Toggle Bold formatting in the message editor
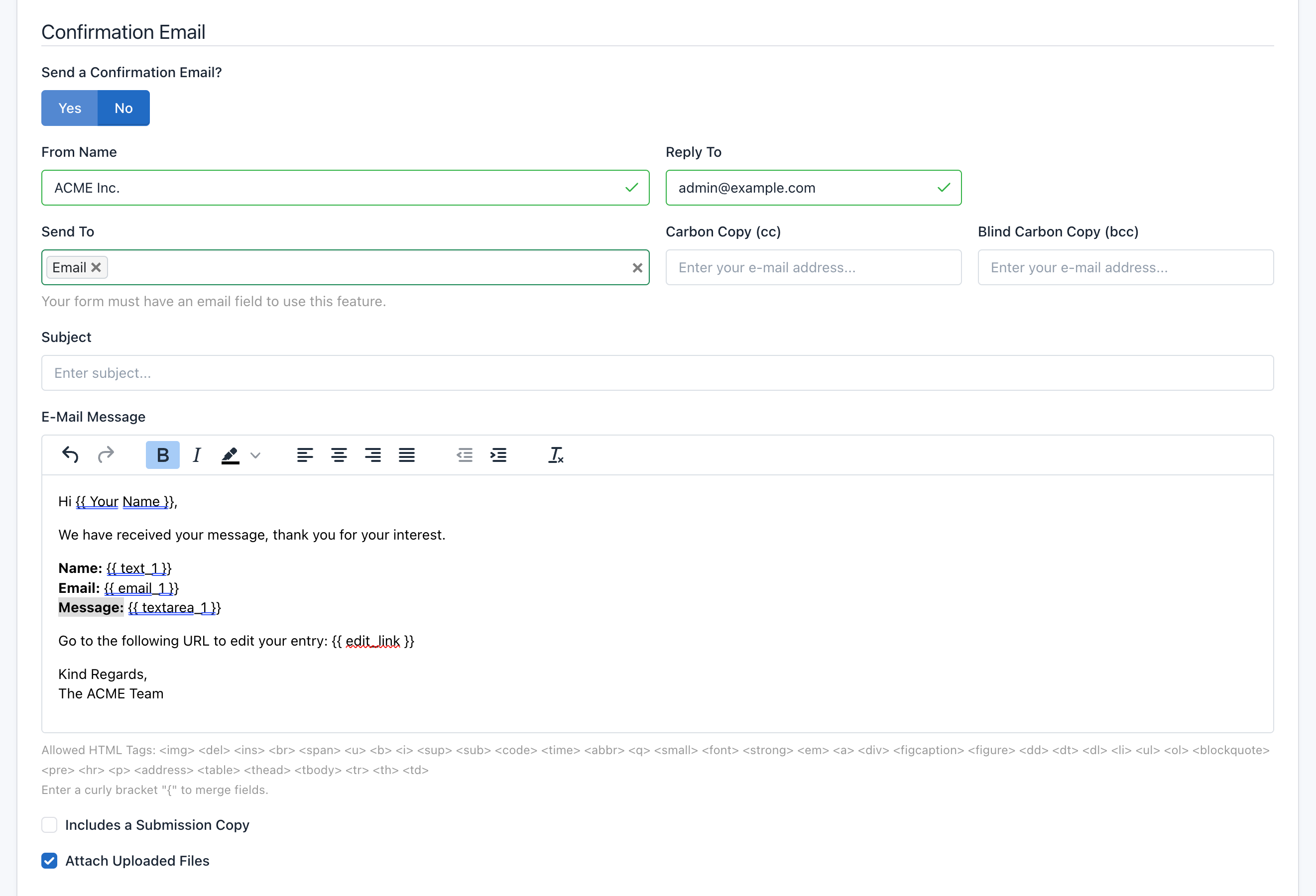Image resolution: width=1316 pixels, height=896 pixels. [162, 454]
